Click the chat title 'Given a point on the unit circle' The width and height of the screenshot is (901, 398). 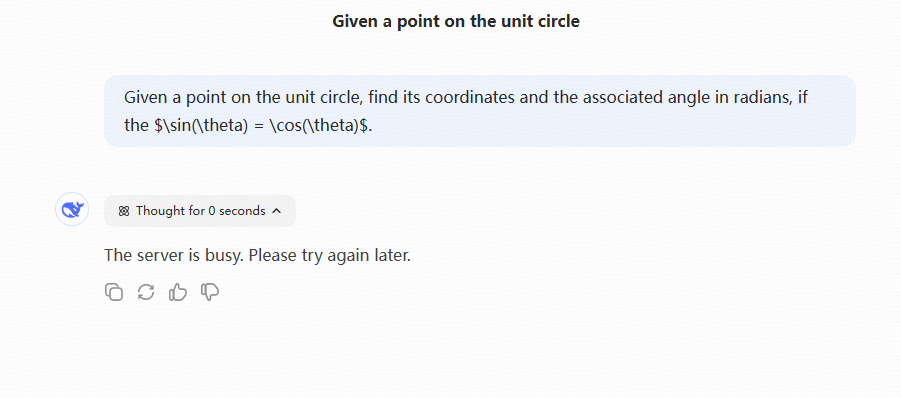point(456,21)
